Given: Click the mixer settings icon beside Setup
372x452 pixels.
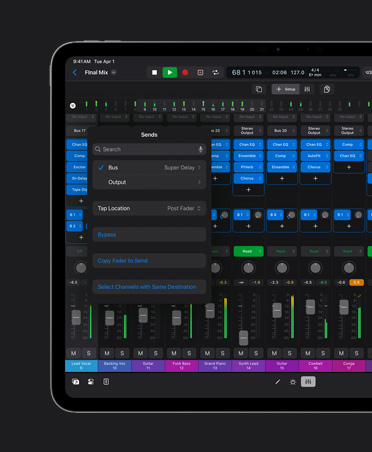Looking at the screenshot, I should (307, 89).
